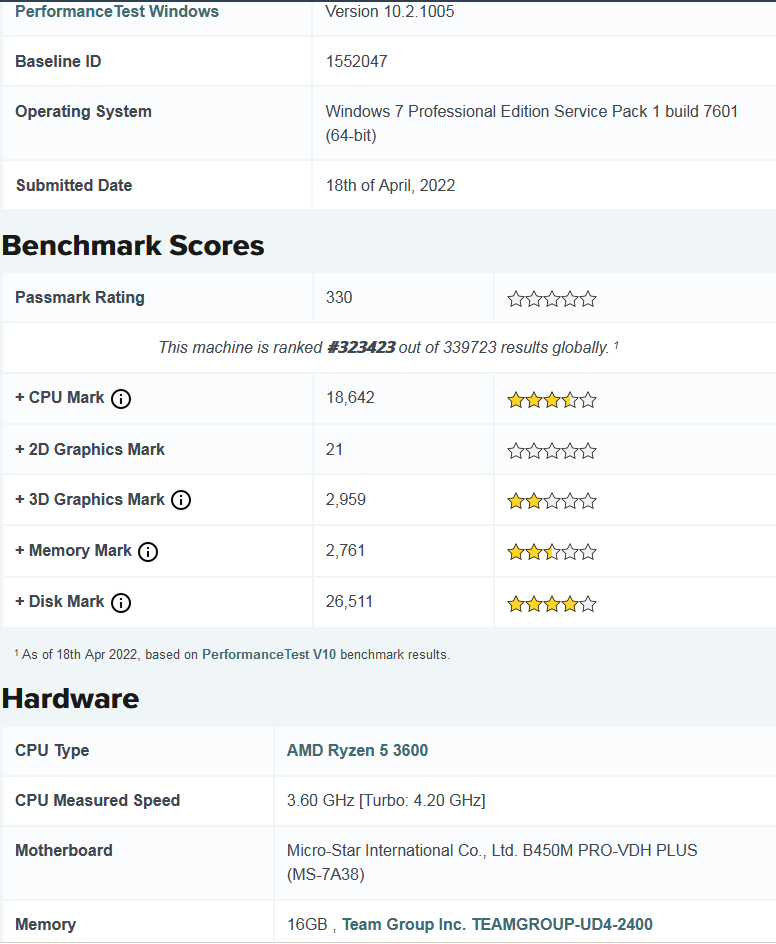776x944 pixels.
Task: Click the Operating System label
Action: point(83,111)
